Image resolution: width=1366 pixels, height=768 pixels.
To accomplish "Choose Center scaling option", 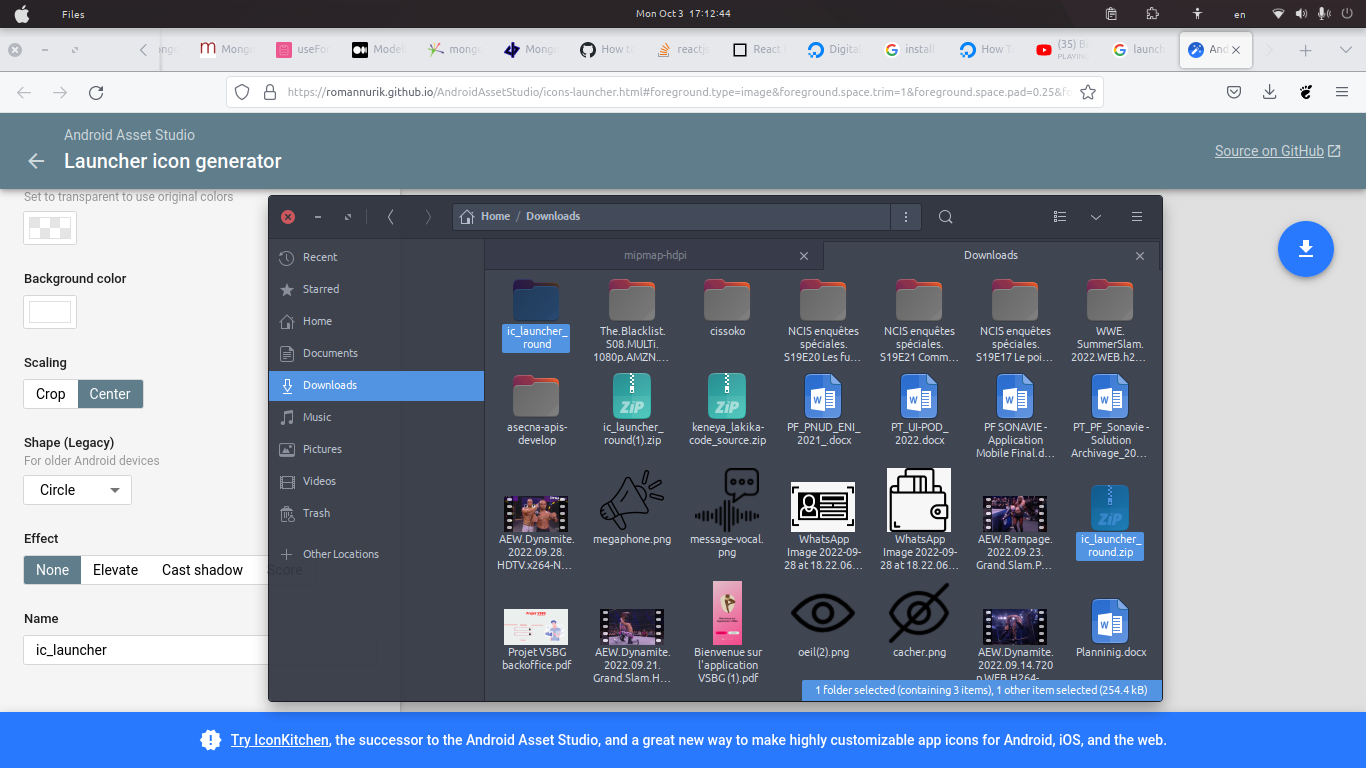I will [110, 394].
